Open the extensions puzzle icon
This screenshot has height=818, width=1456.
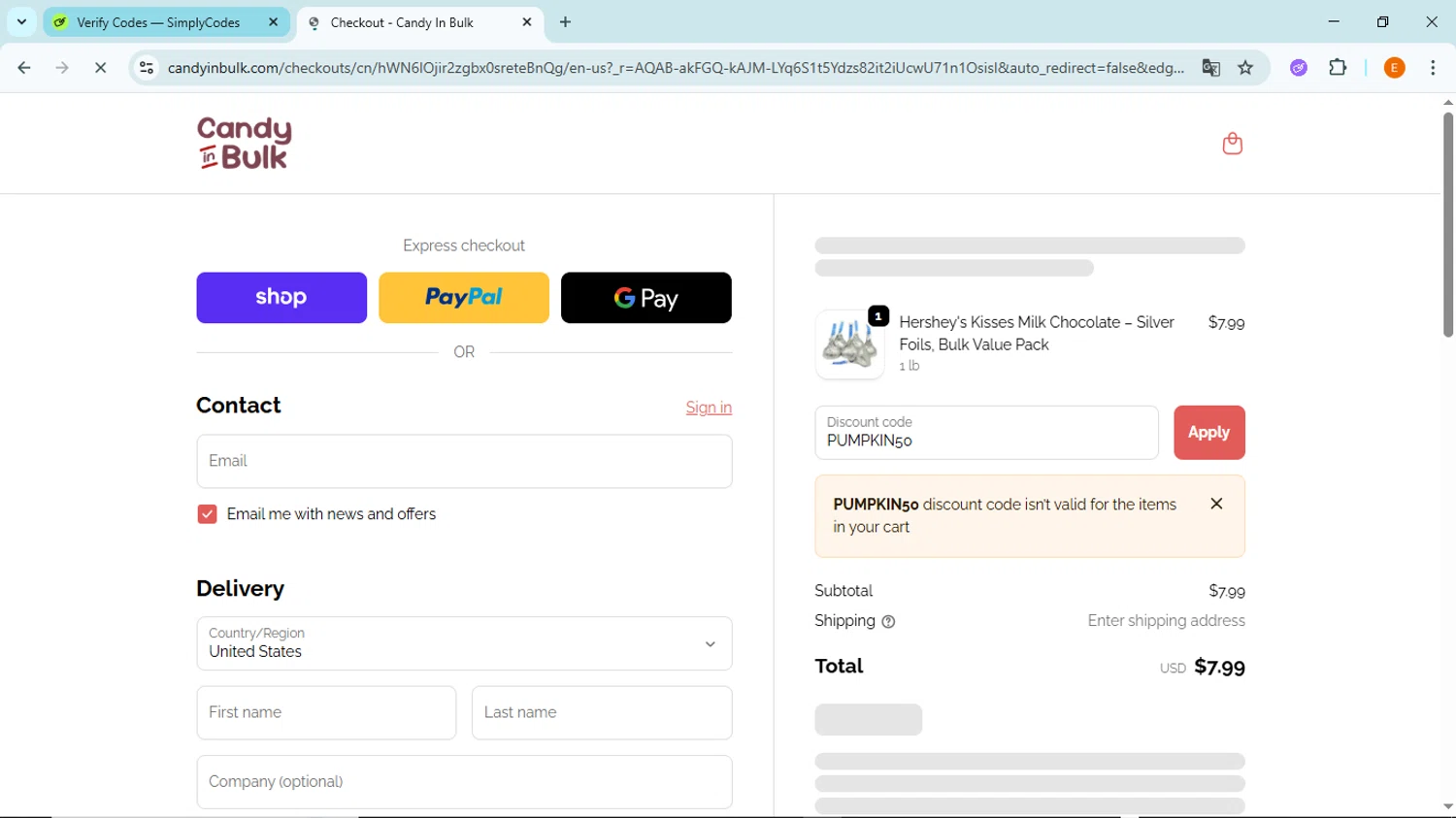pos(1338,68)
